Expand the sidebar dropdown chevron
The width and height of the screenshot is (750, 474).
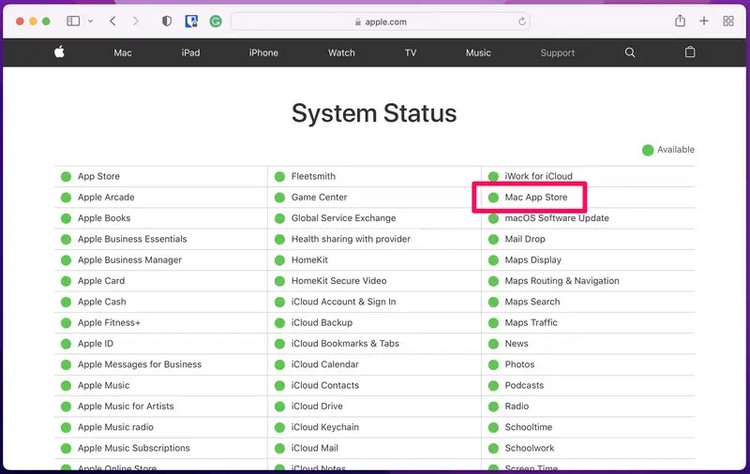(90, 21)
